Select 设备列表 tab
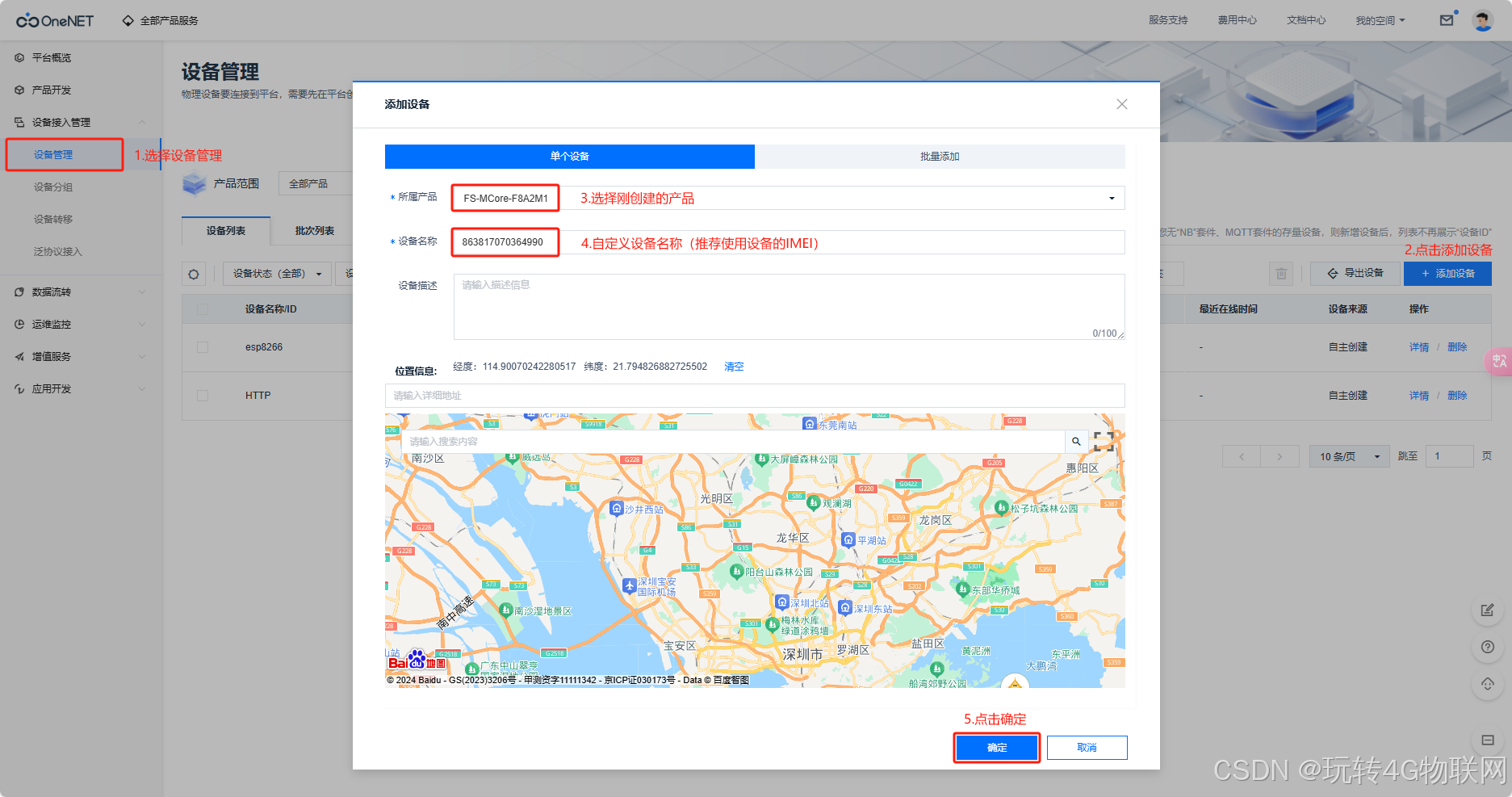This screenshot has width=1512, height=797. pyautogui.click(x=226, y=231)
